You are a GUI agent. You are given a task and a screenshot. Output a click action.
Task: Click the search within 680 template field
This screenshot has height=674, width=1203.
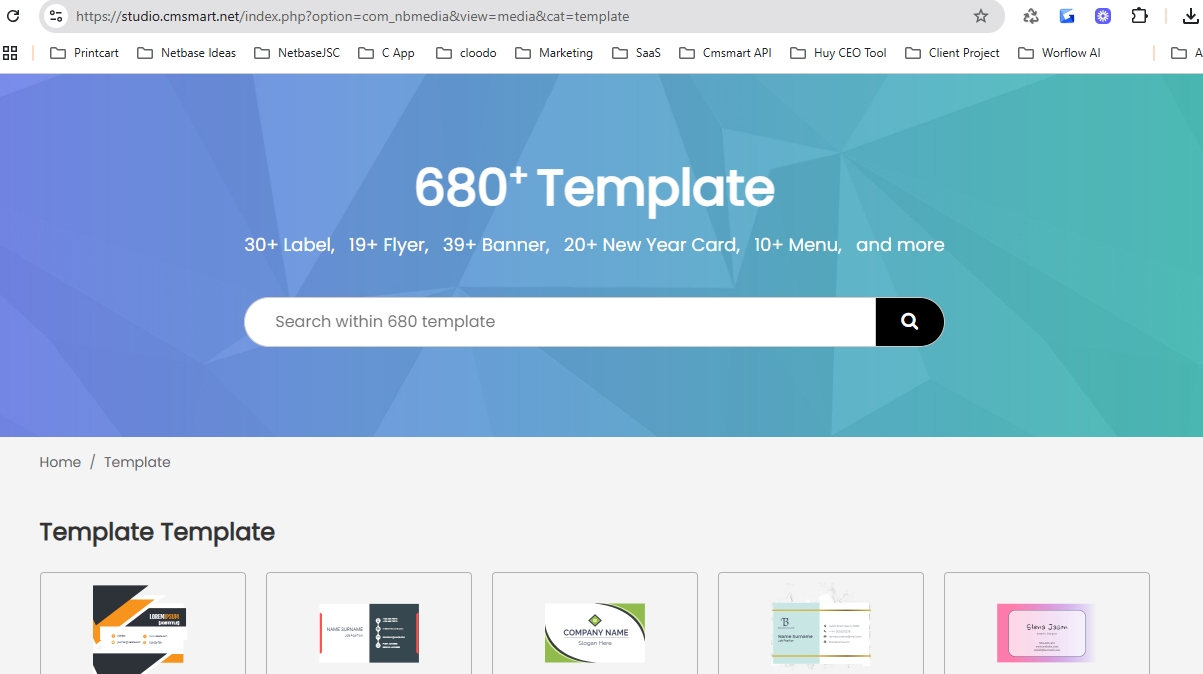[x=560, y=321]
